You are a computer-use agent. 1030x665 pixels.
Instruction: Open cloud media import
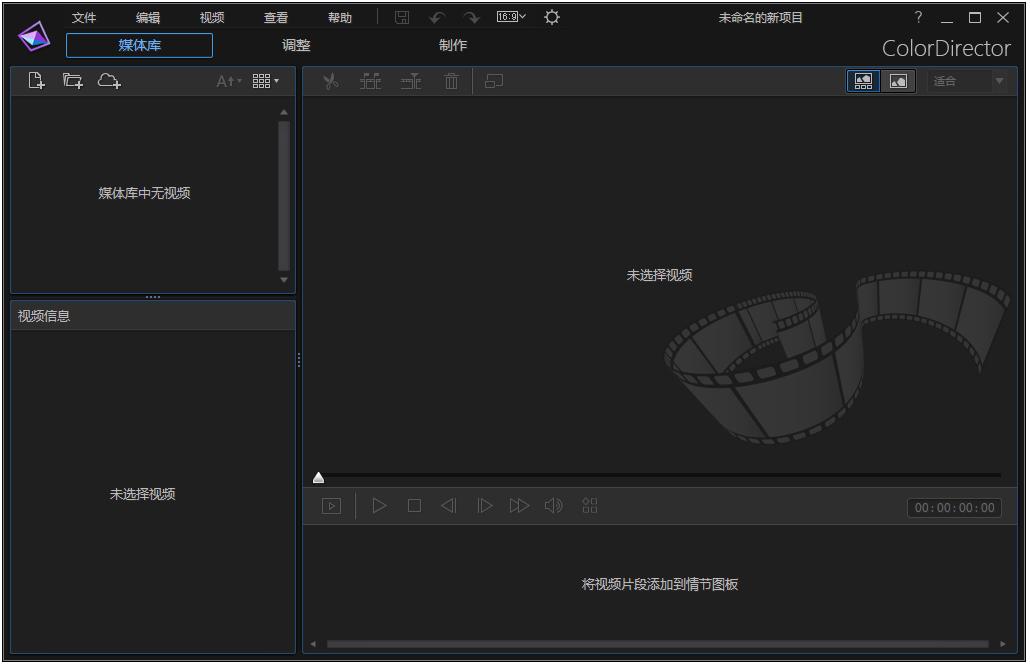pos(109,81)
